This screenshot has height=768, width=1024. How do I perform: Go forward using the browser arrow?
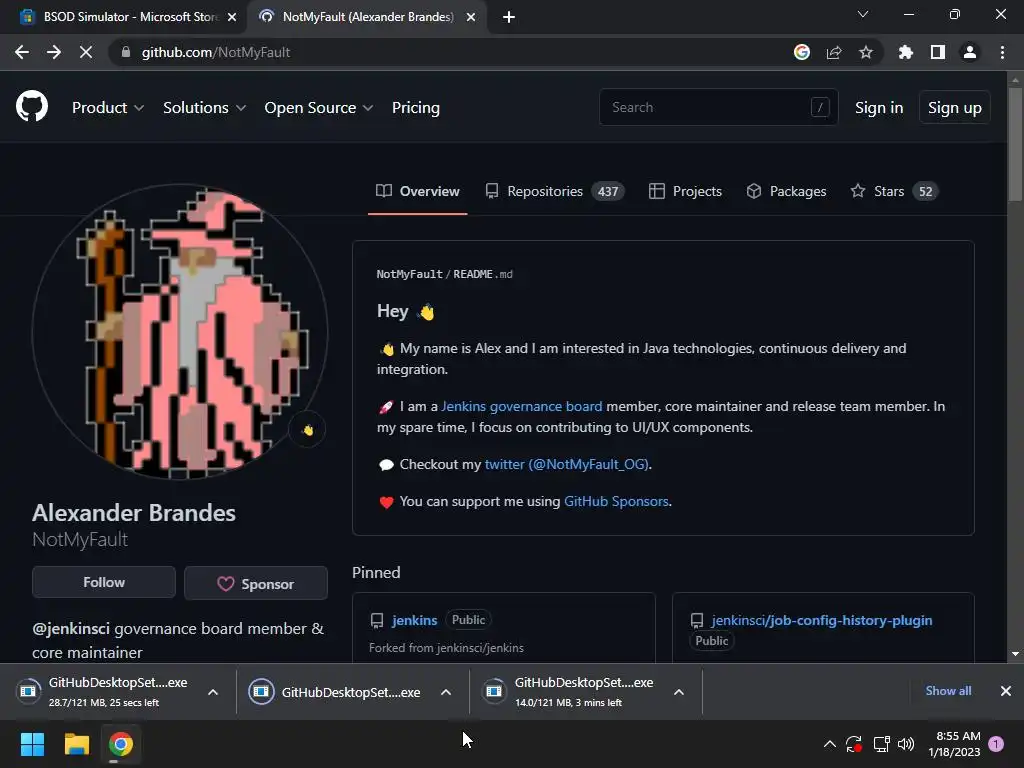point(54,52)
